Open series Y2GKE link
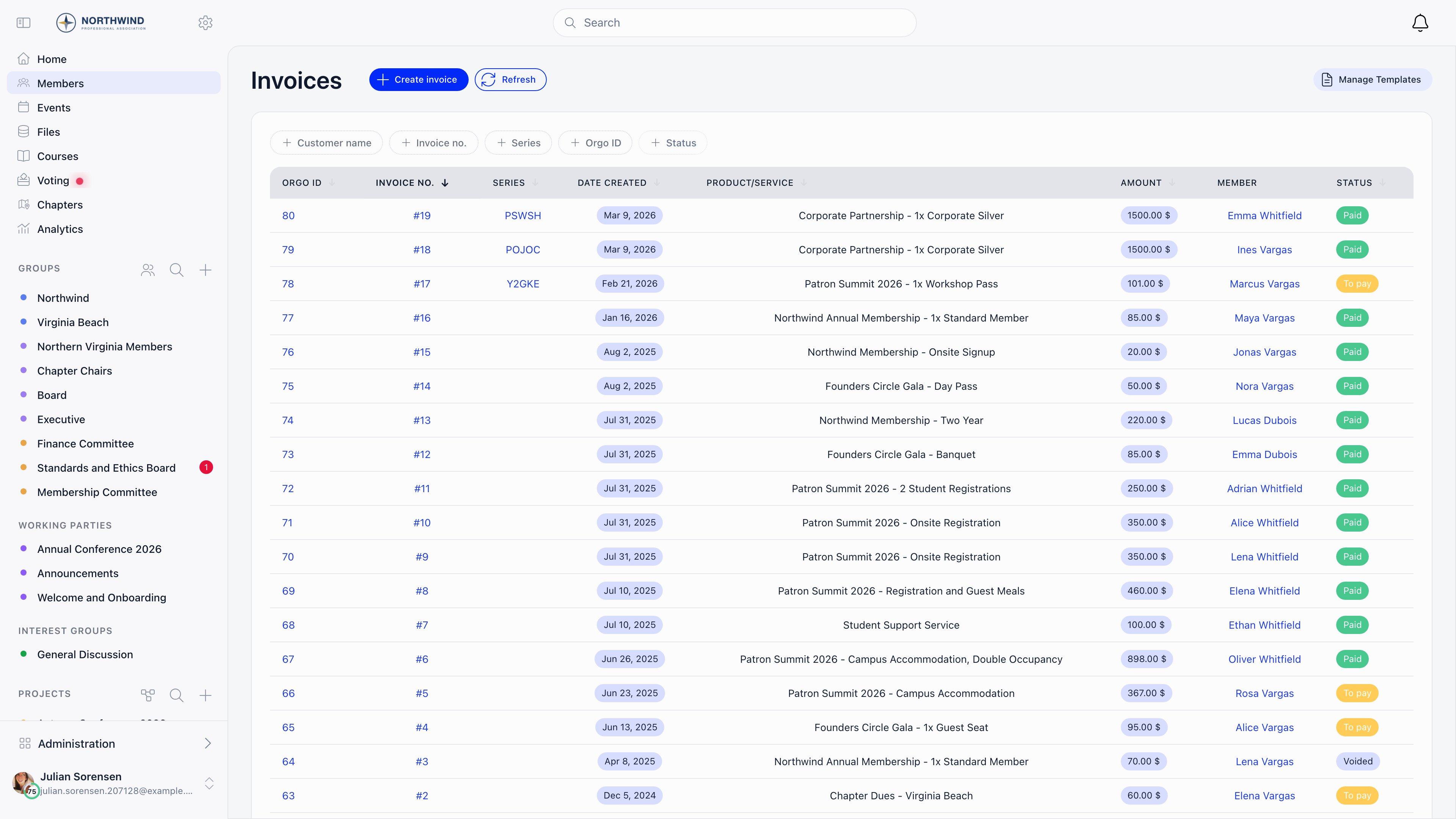 click(x=523, y=284)
